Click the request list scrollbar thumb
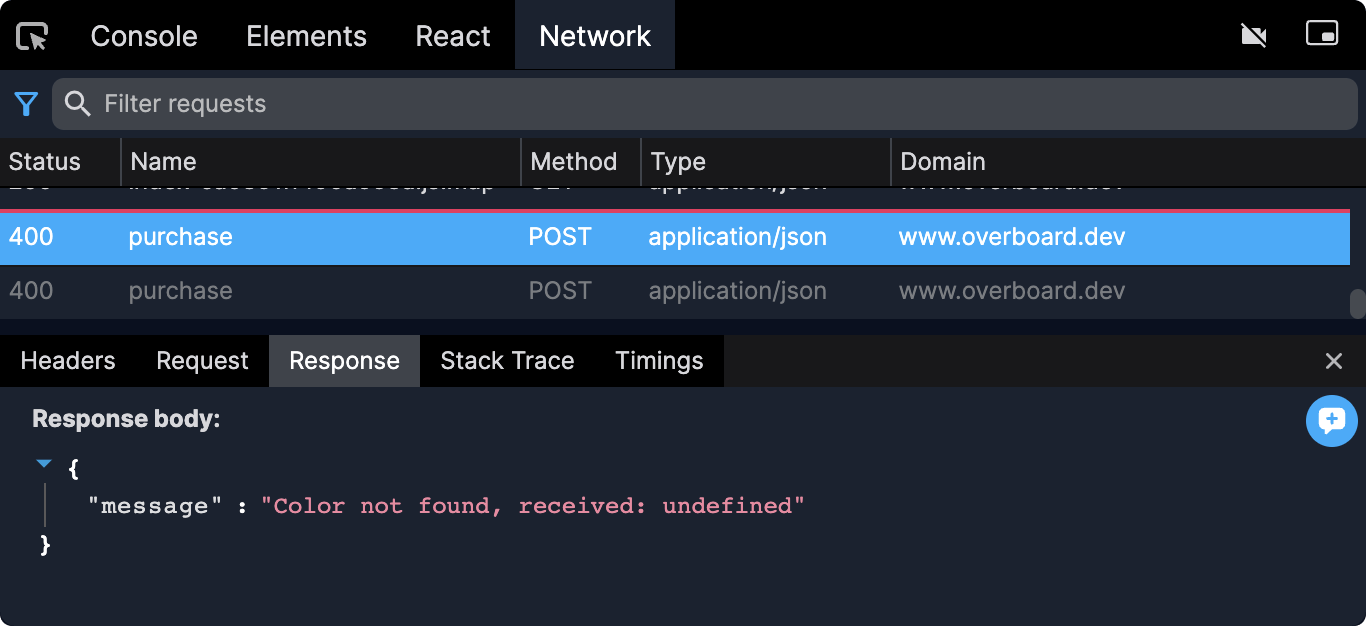 [x=1357, y=304]
